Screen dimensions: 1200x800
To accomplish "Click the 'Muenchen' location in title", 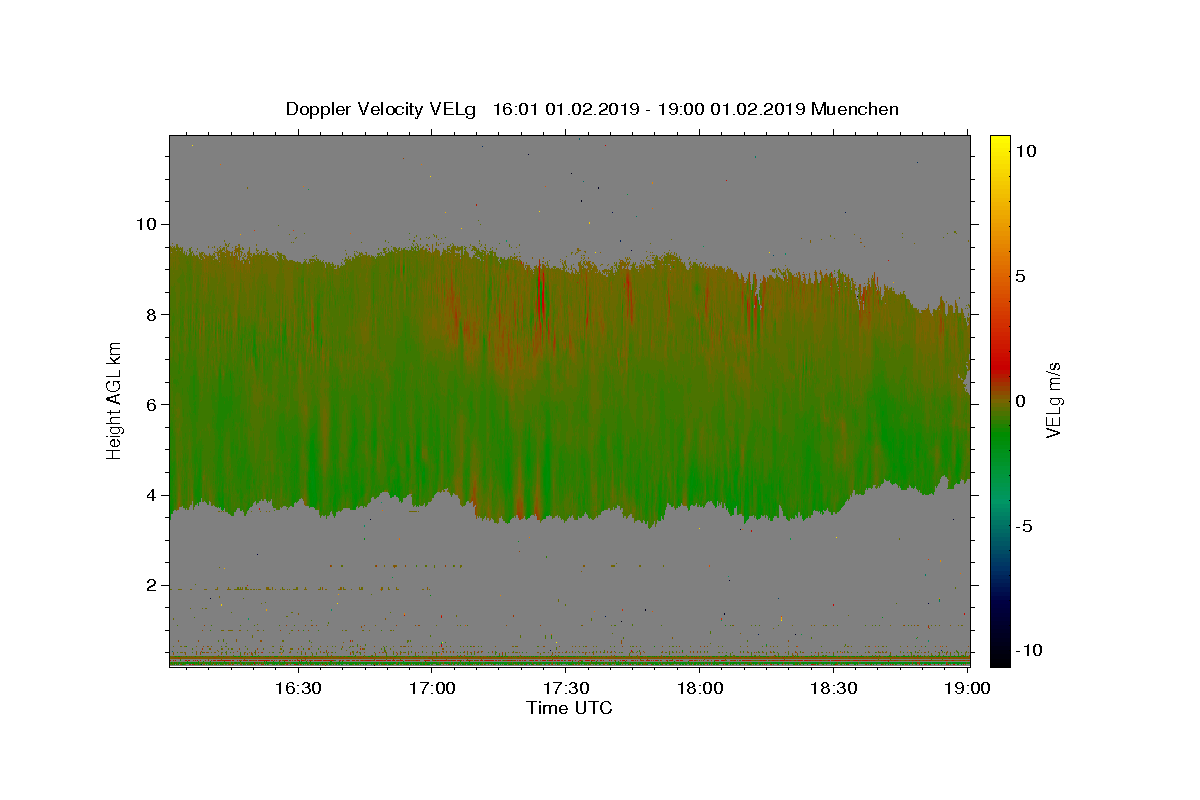I will click(x=855, y=109).
